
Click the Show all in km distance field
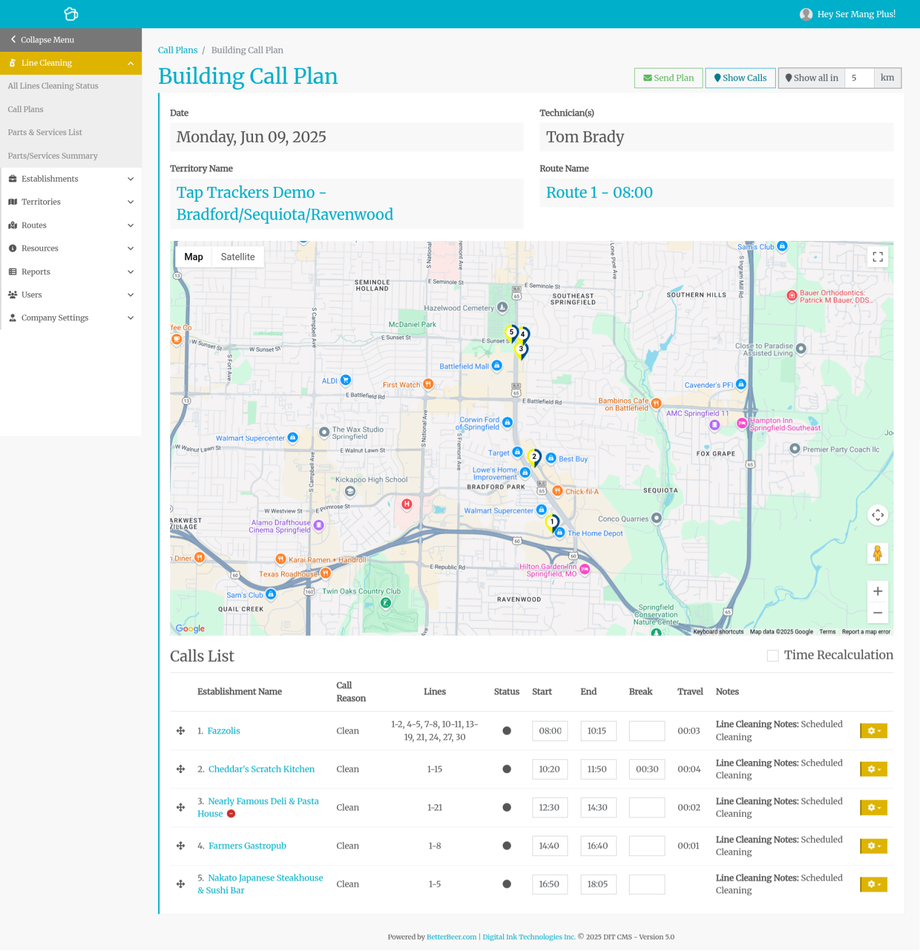[859, 78]
